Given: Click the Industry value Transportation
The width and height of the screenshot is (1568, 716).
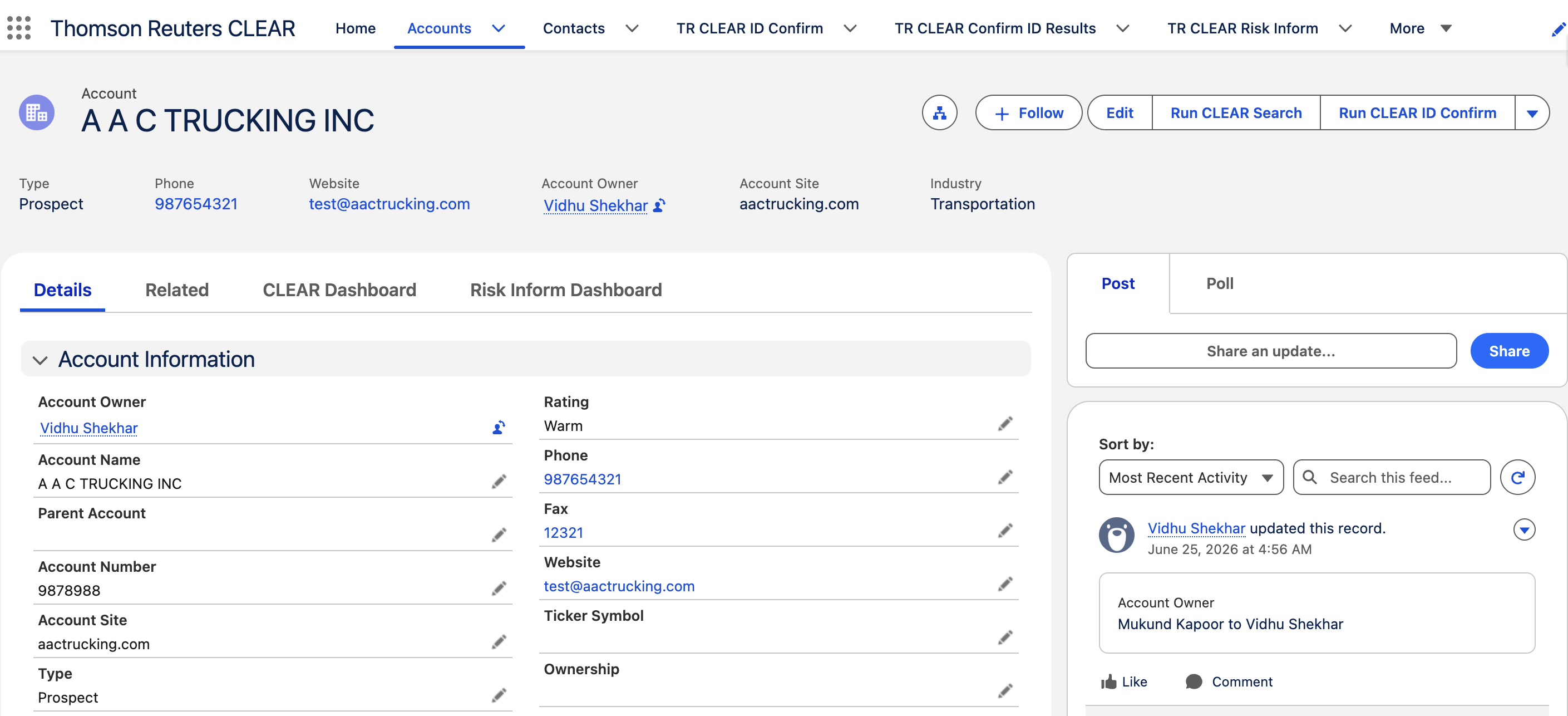Looking at the screenshot, I should [983, 204].
